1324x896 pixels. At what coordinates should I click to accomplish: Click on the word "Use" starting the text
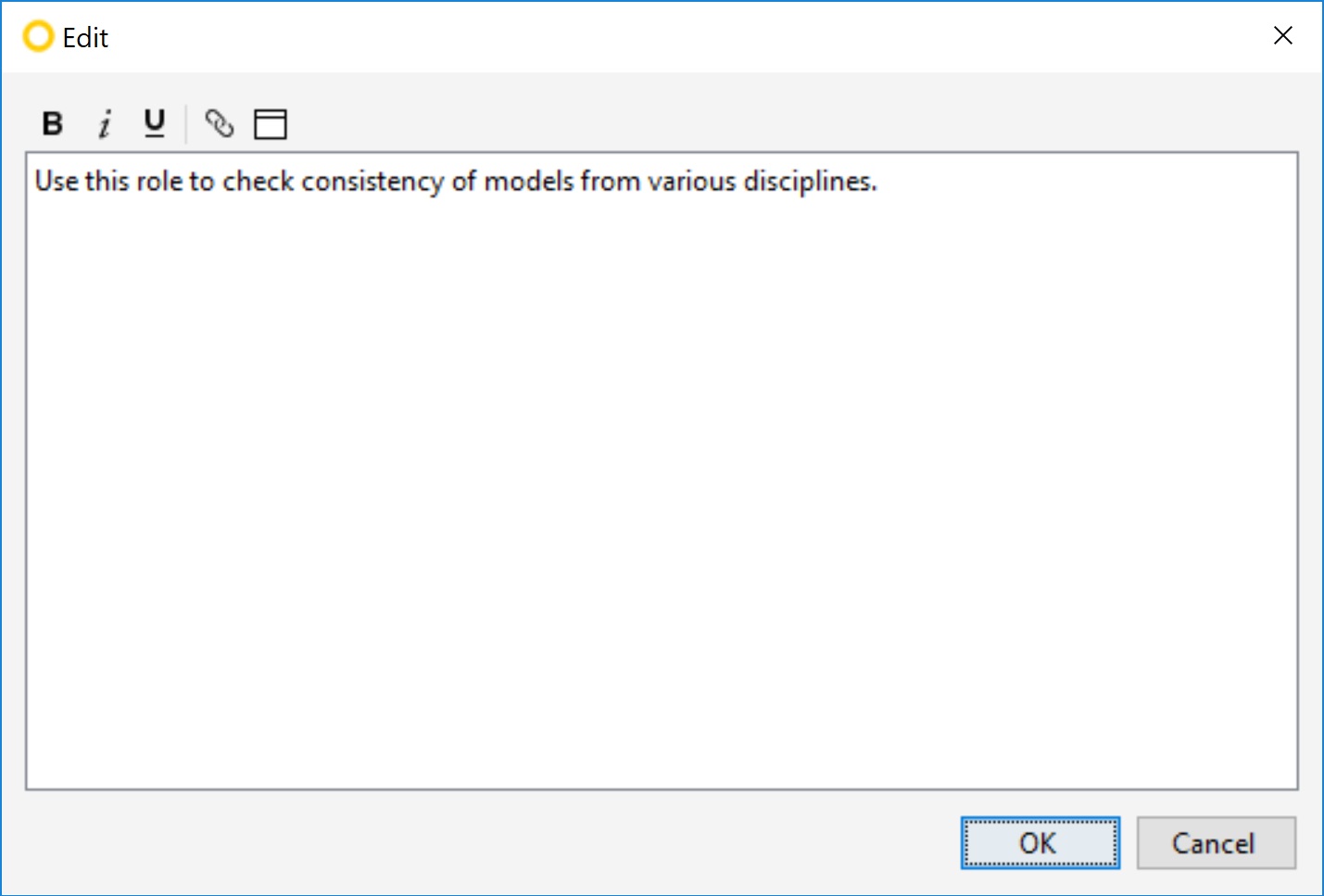pyautogui.click(x=57, y=181)
